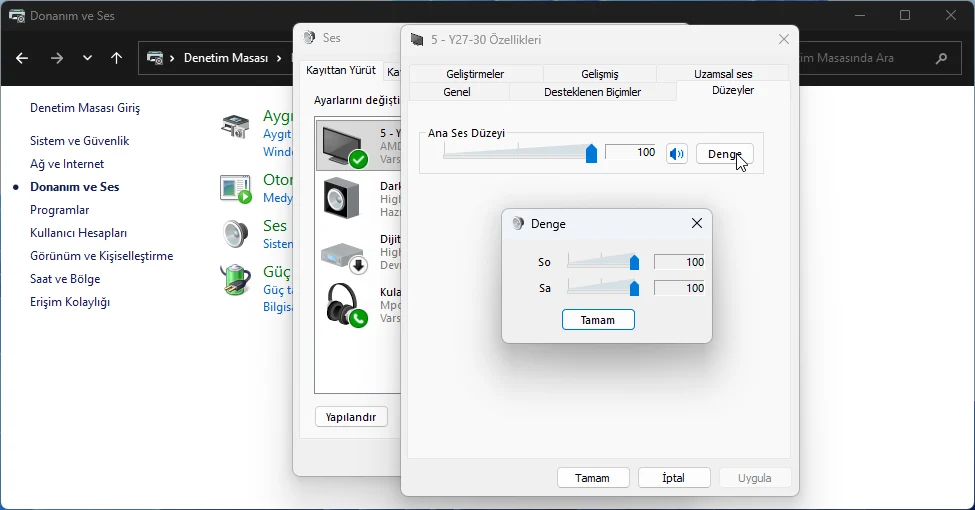Open the recent locations dropdown arrow
Screen dimensions: 975x510
(x=87, y=58)
